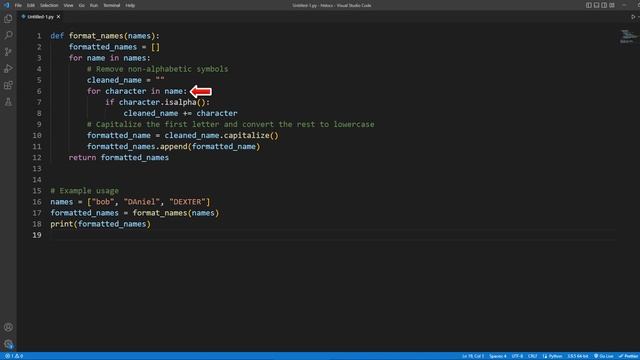Click the UTF-8 encoding indicator
The width and height of the screenshot is (640, 360).
[517, 356]
